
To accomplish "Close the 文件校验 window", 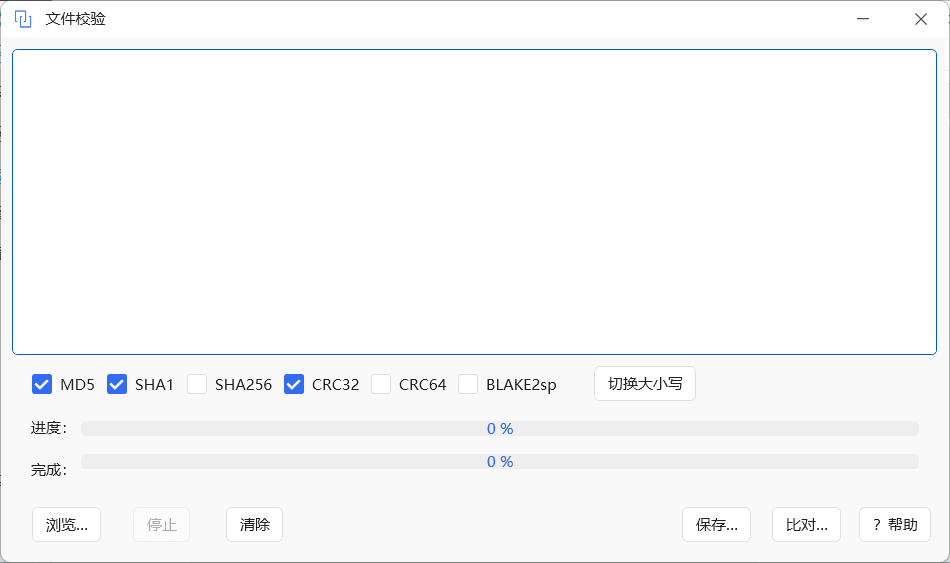I will tap(921, 19).
